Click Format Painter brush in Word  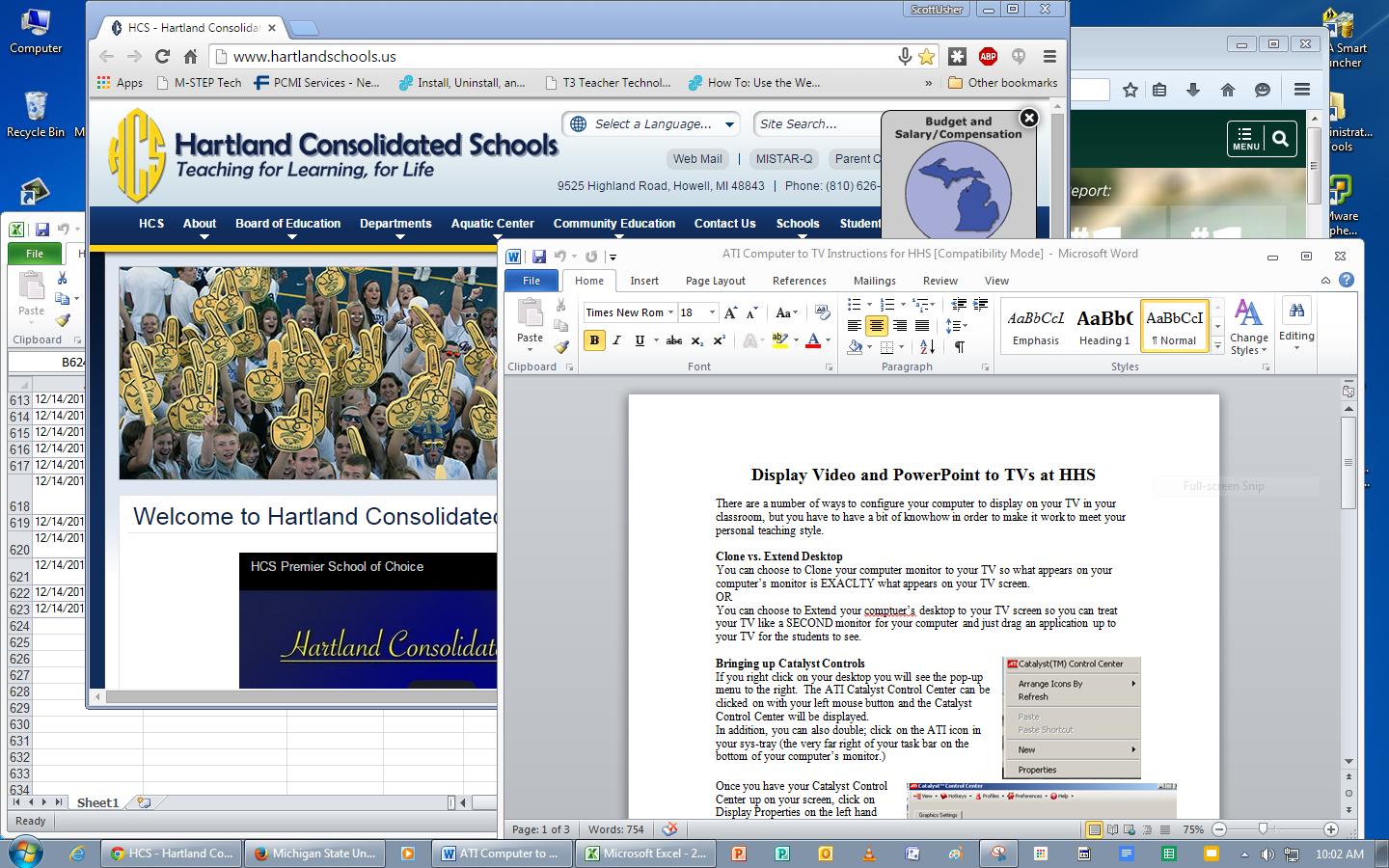[561, 346]
